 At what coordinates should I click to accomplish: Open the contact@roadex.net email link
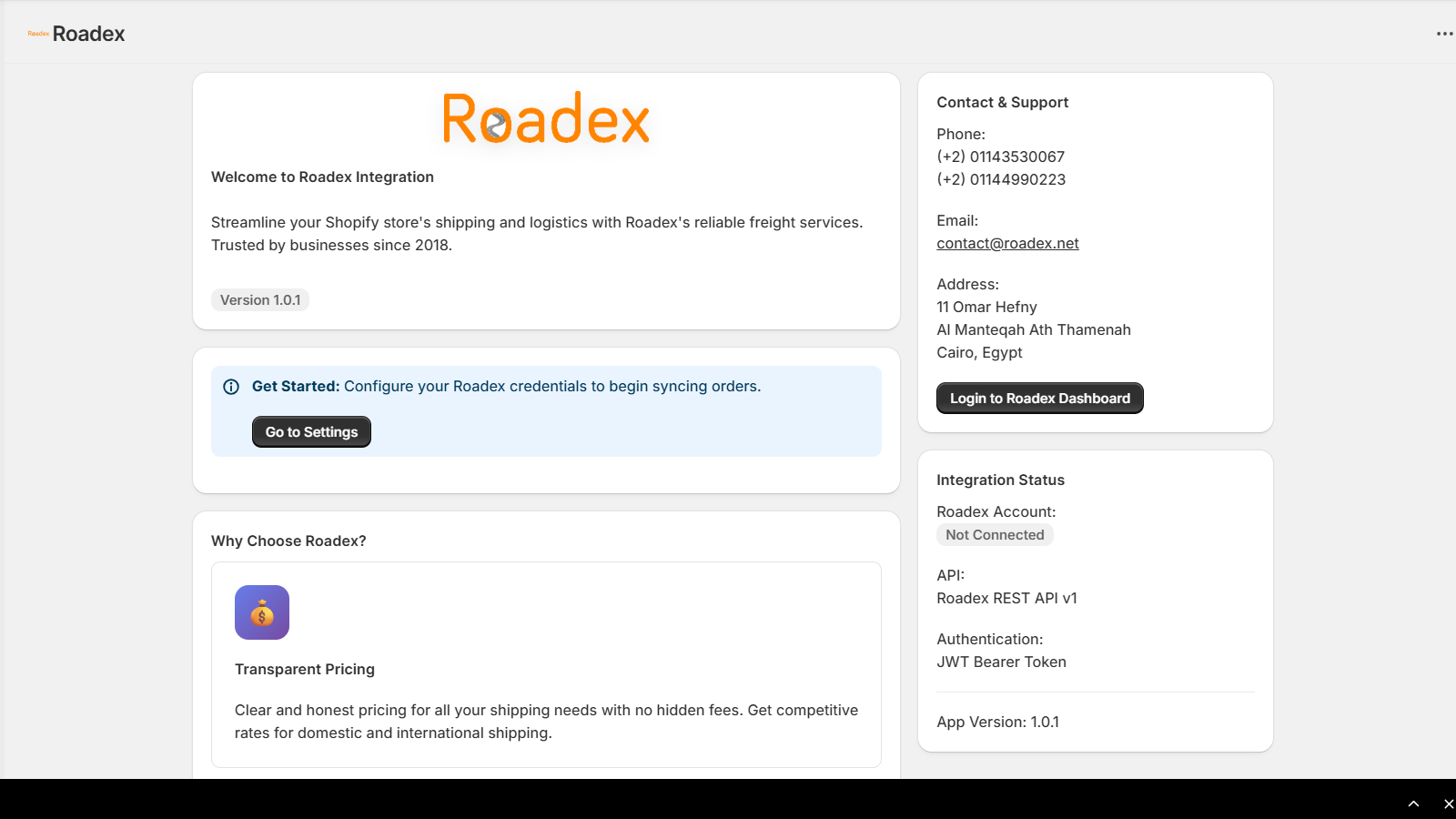coord(1007,244)
